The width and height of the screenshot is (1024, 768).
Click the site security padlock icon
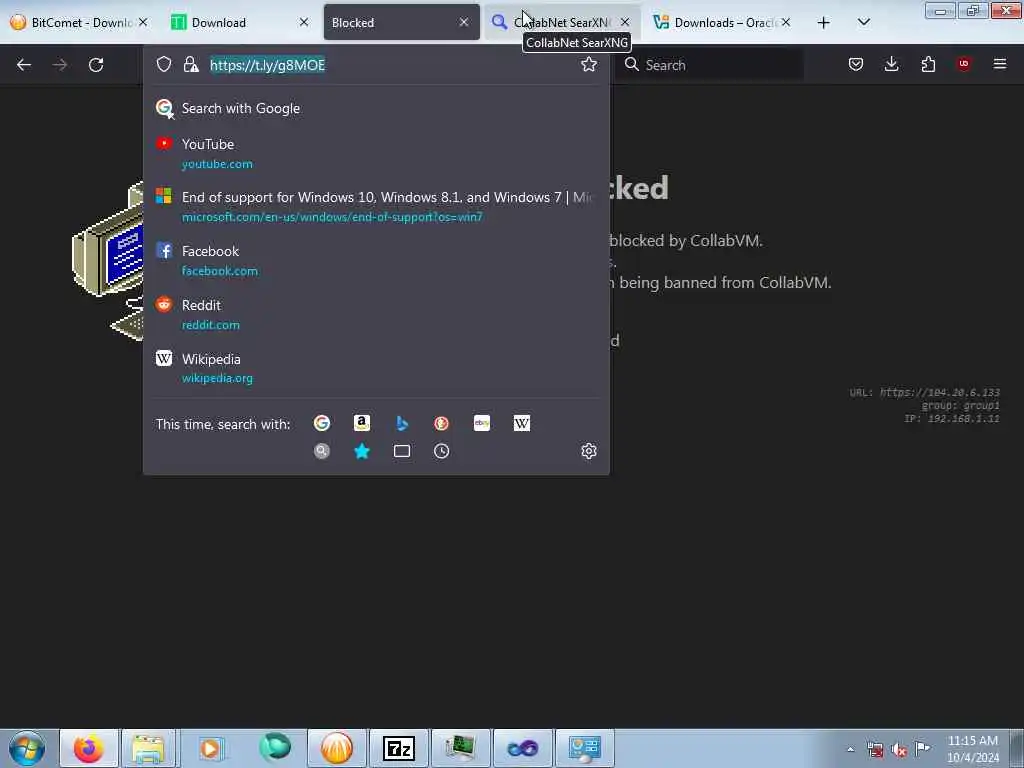click(x=191, y=64)
